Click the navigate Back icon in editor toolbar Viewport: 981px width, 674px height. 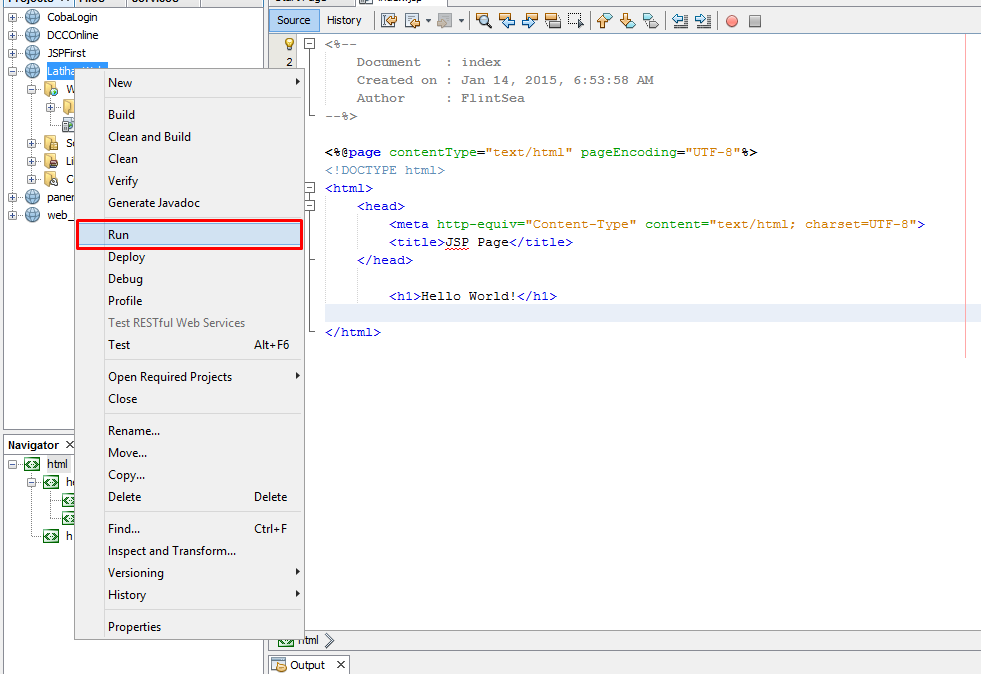pyautogui.click(x=412, y=21)
